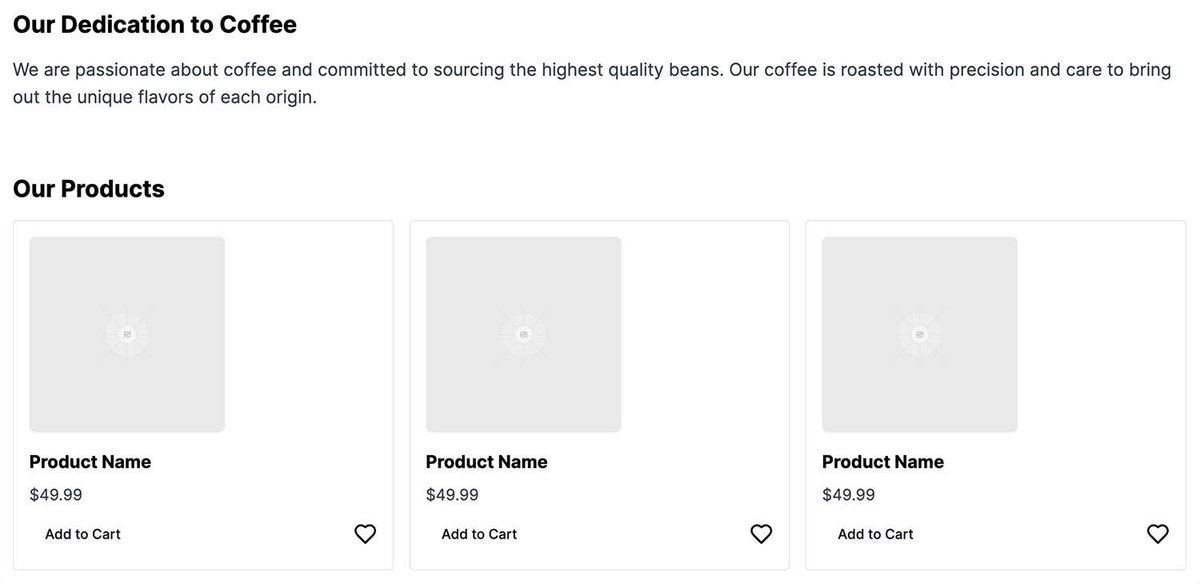This screenshot has width=1200, height=584.
Task: Click the Our Products heading
Action: [89, 188]
